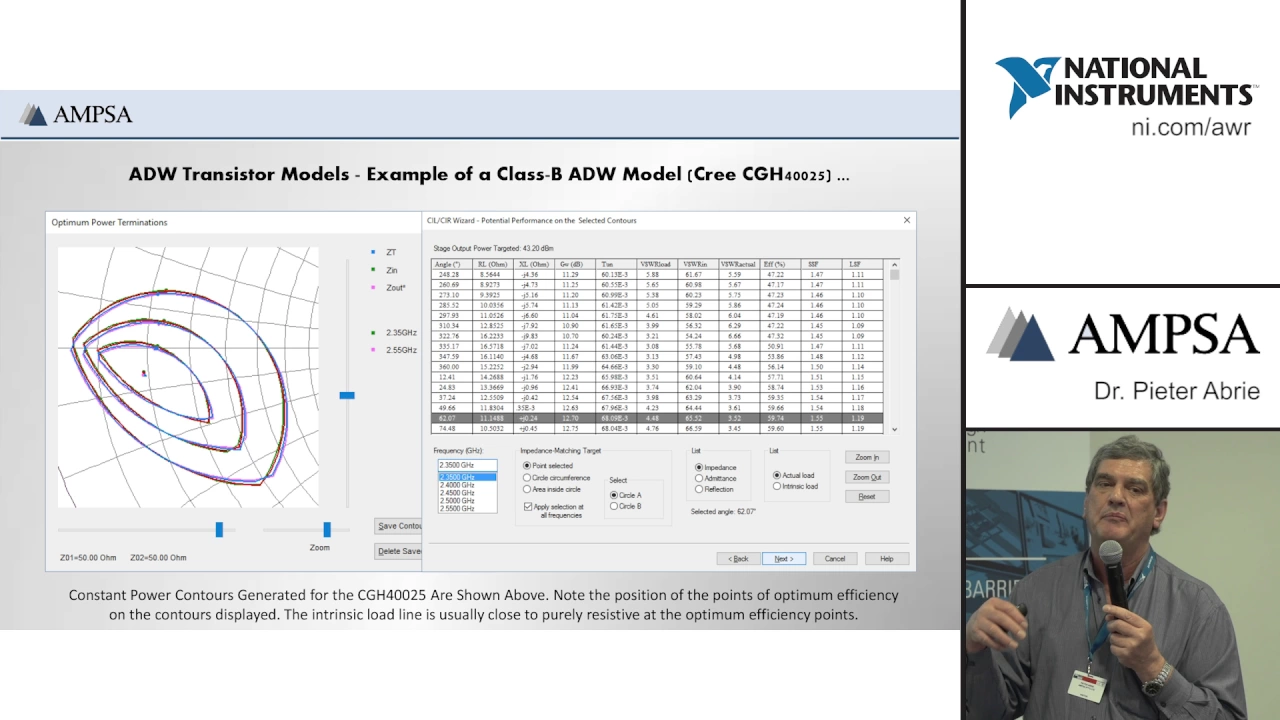Open Help in the wizard

coord(887,558)
